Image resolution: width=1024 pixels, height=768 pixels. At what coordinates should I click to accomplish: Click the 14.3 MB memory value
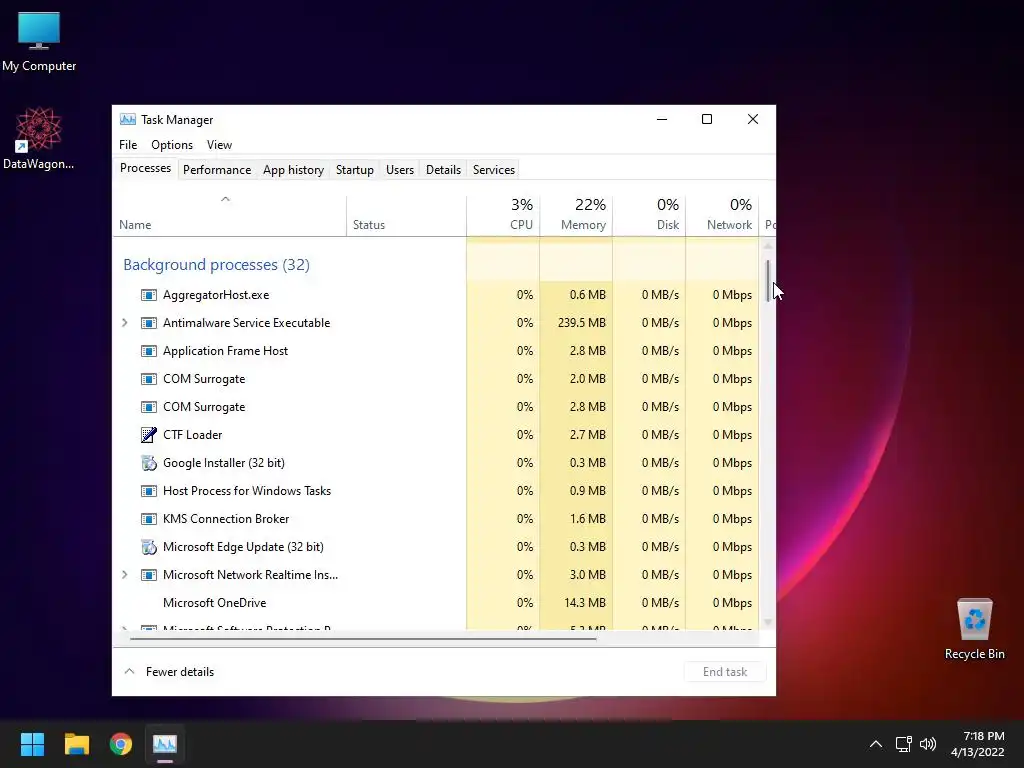(x=585, y=603)
